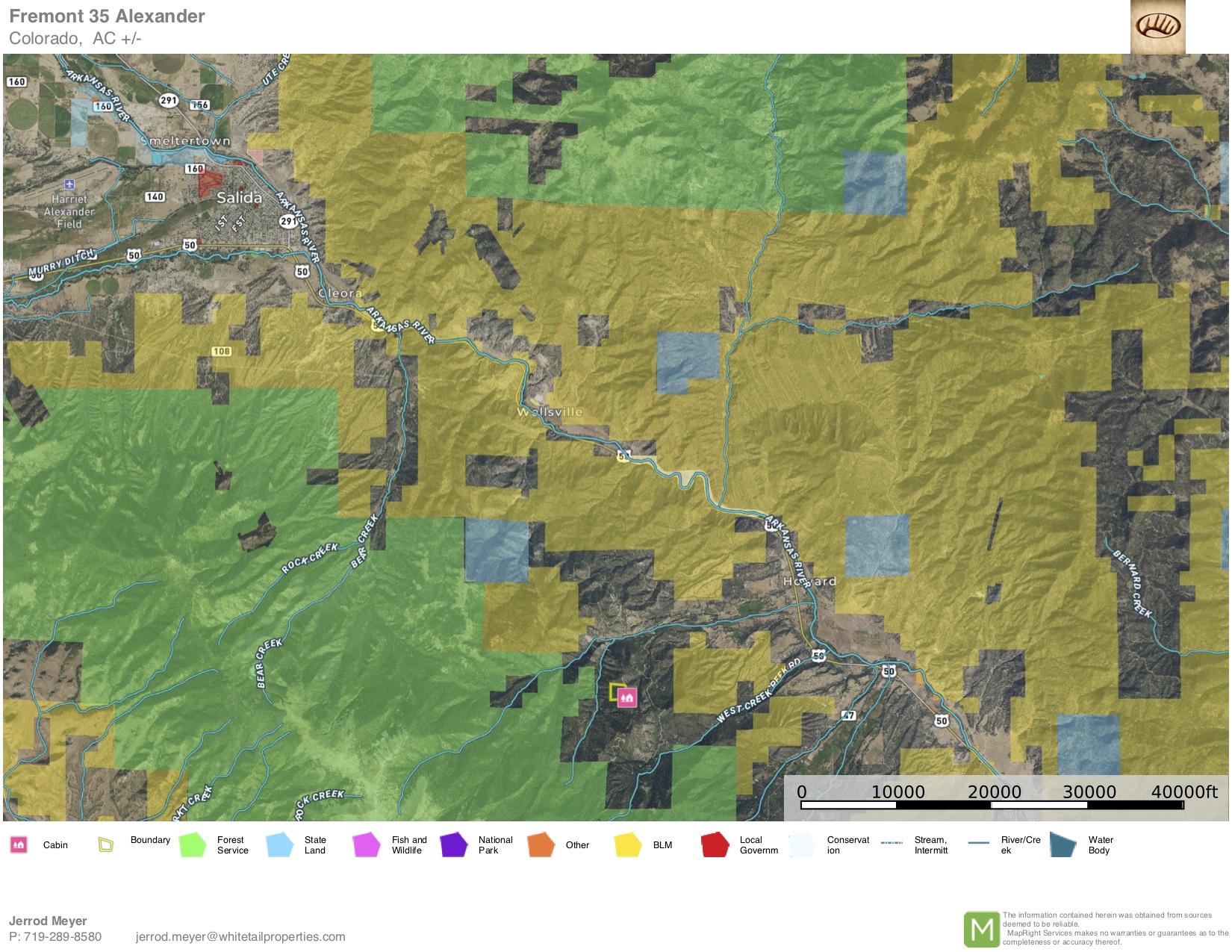Click the airport icon above Harriet Alexander Field
Screen dimensions: 1232x952
(x=69, y=184)
